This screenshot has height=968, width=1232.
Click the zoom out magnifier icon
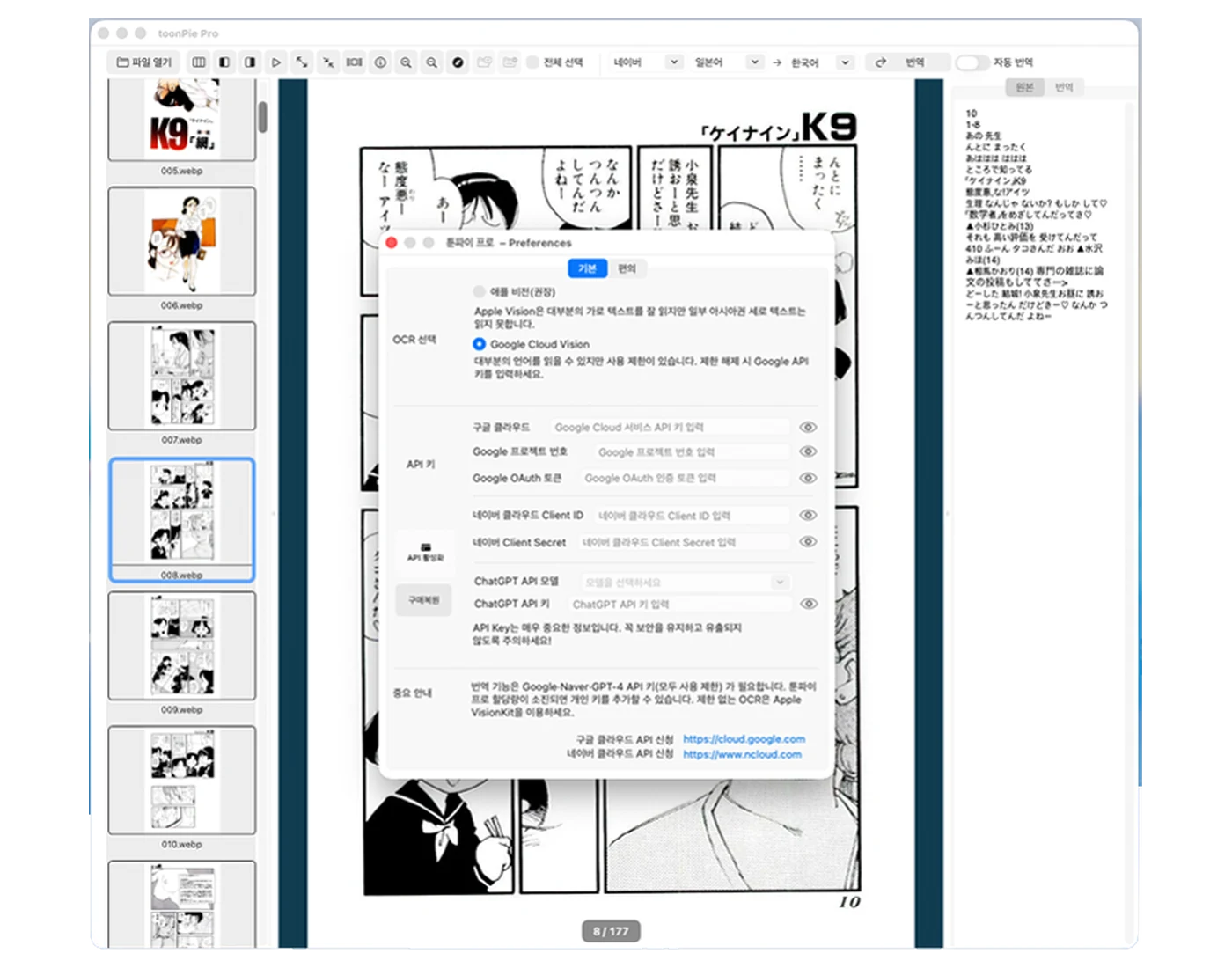pos(432,62)
